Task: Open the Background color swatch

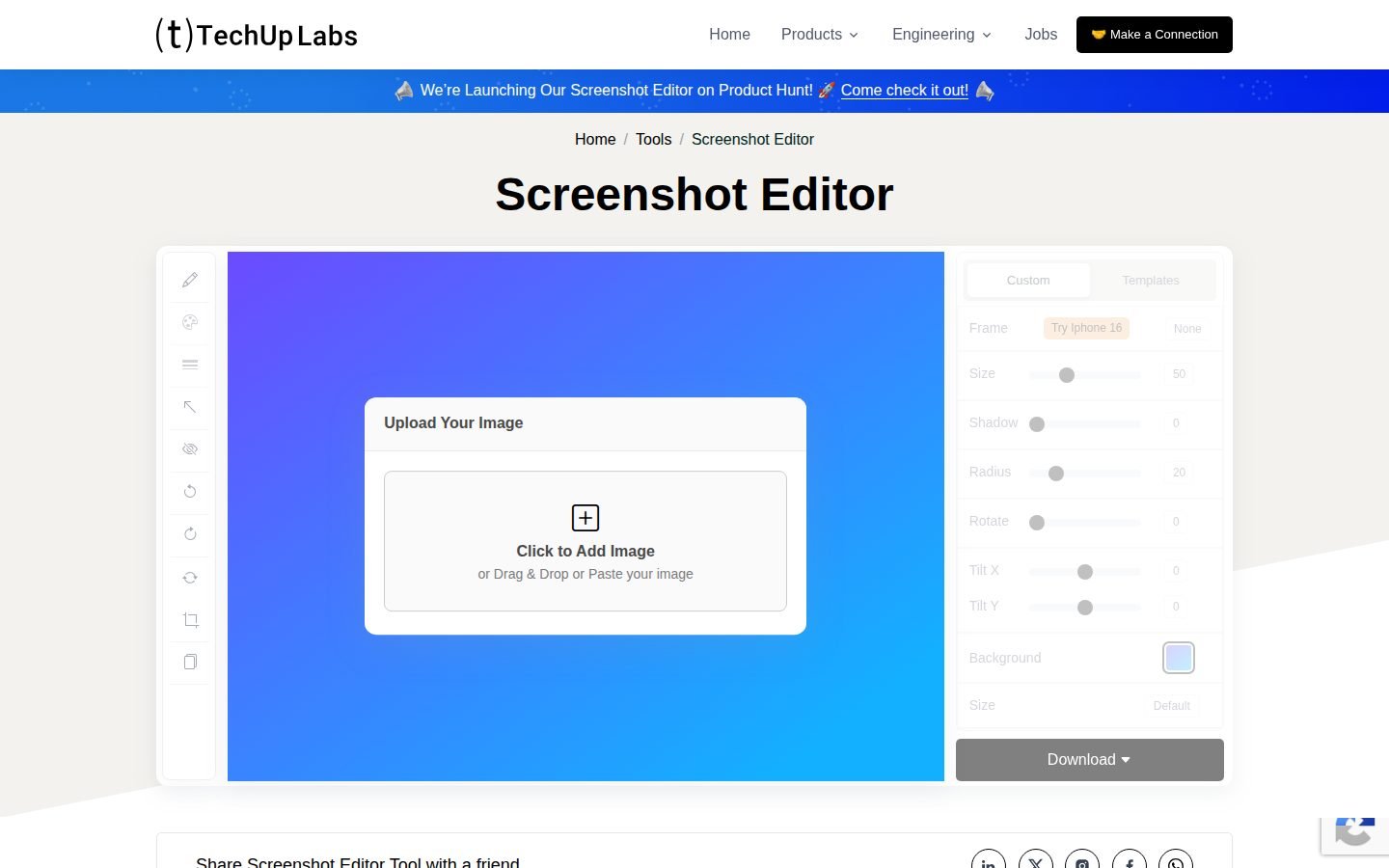Action: pos(1179,658)
